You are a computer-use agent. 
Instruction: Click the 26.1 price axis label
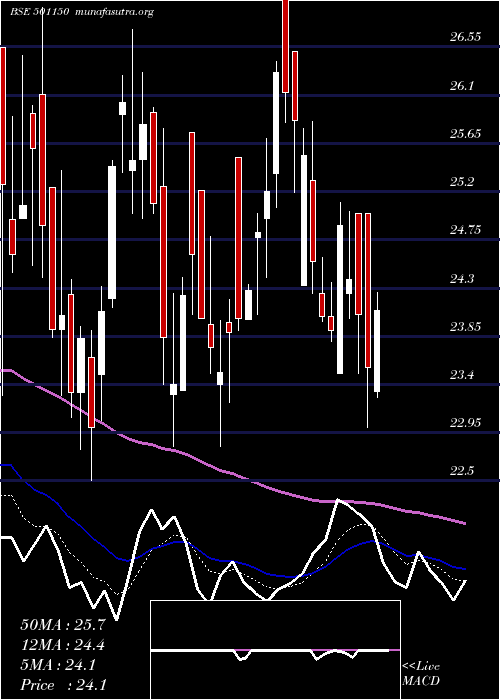[x=461, y=85]
